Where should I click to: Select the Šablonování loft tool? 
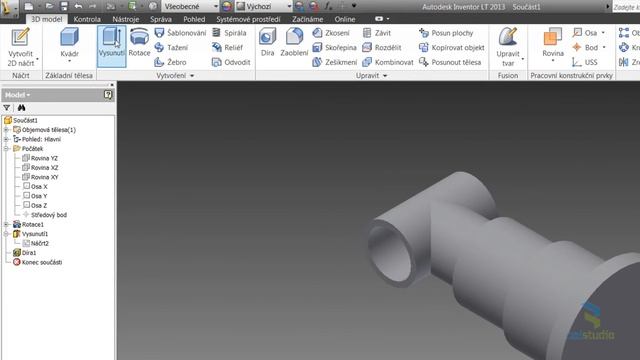click(180, 33)
